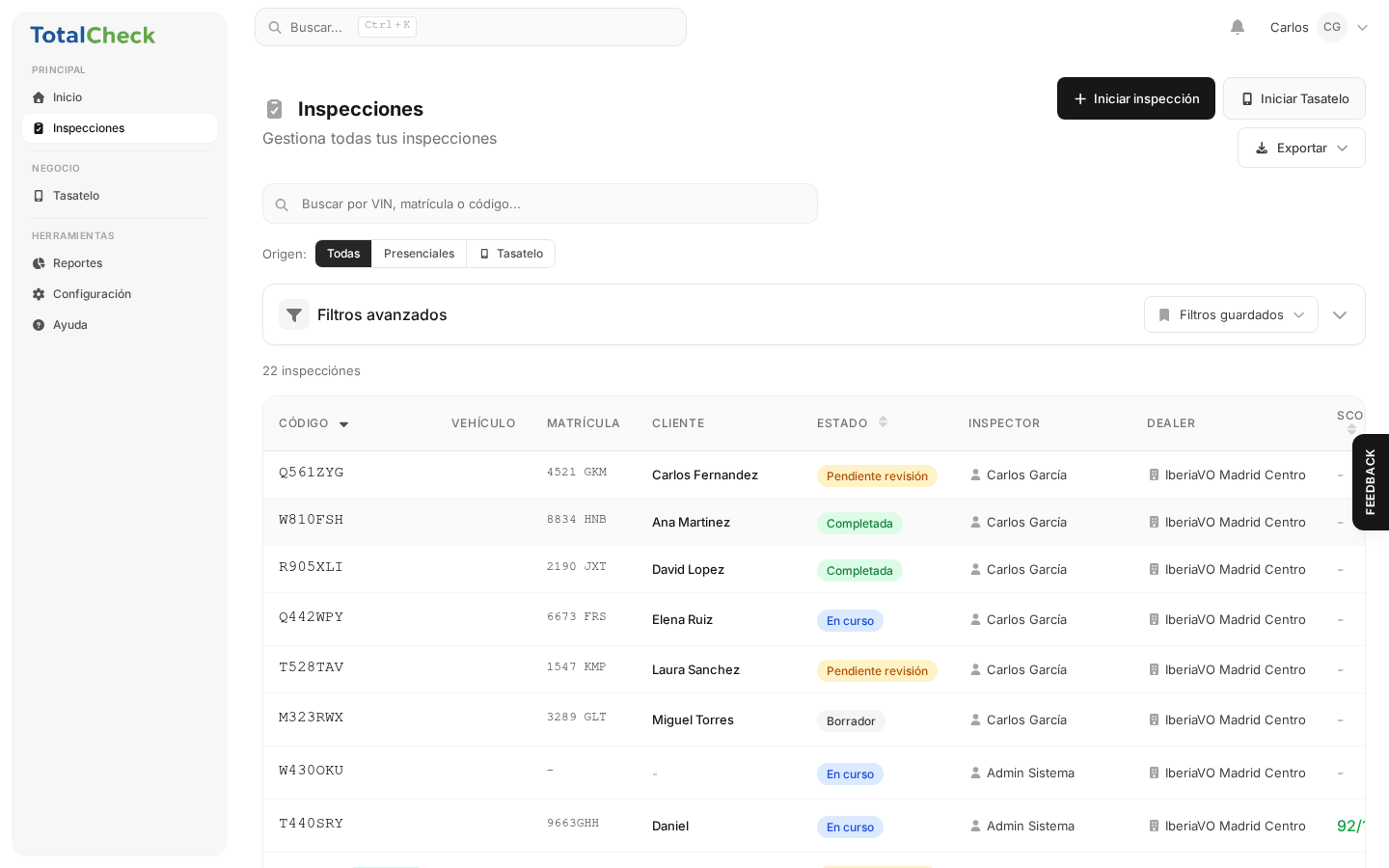The height and width of the screenshot is (868, 1389).
Task: Go to Inicio in sidebar
Action: (x=68, y=97)
